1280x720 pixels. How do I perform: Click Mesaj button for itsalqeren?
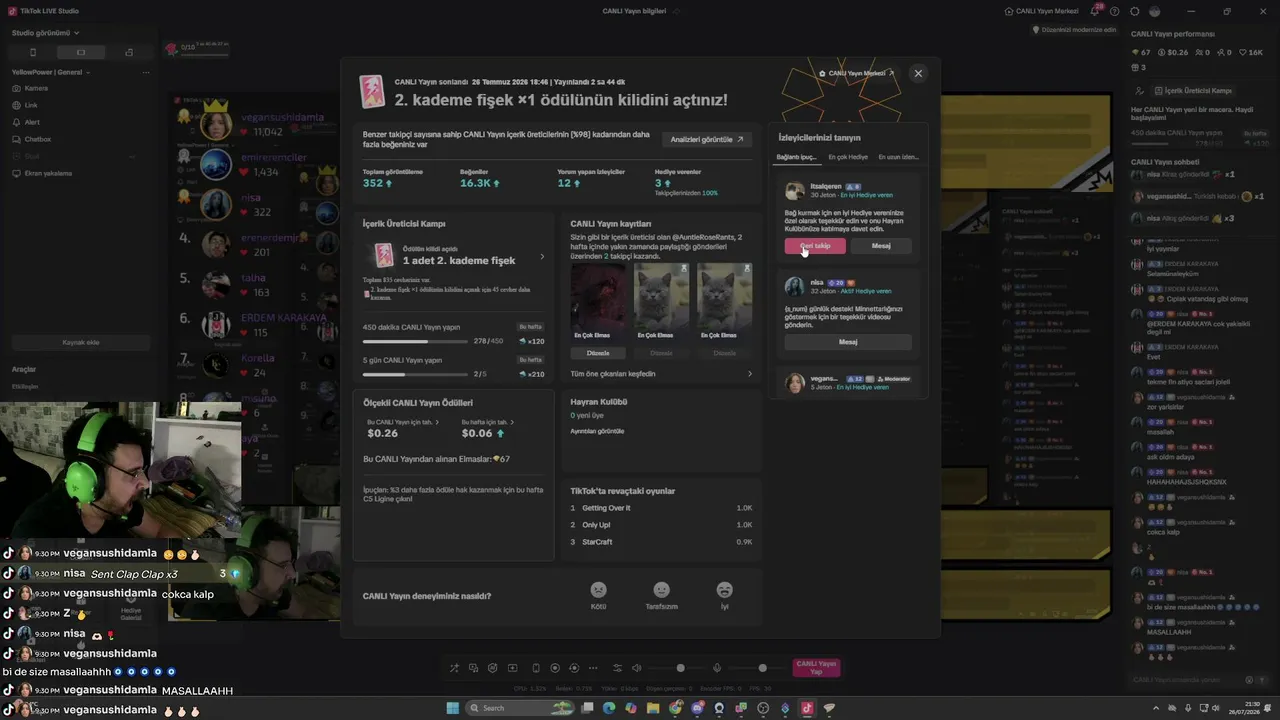click(x=881, y=246)
